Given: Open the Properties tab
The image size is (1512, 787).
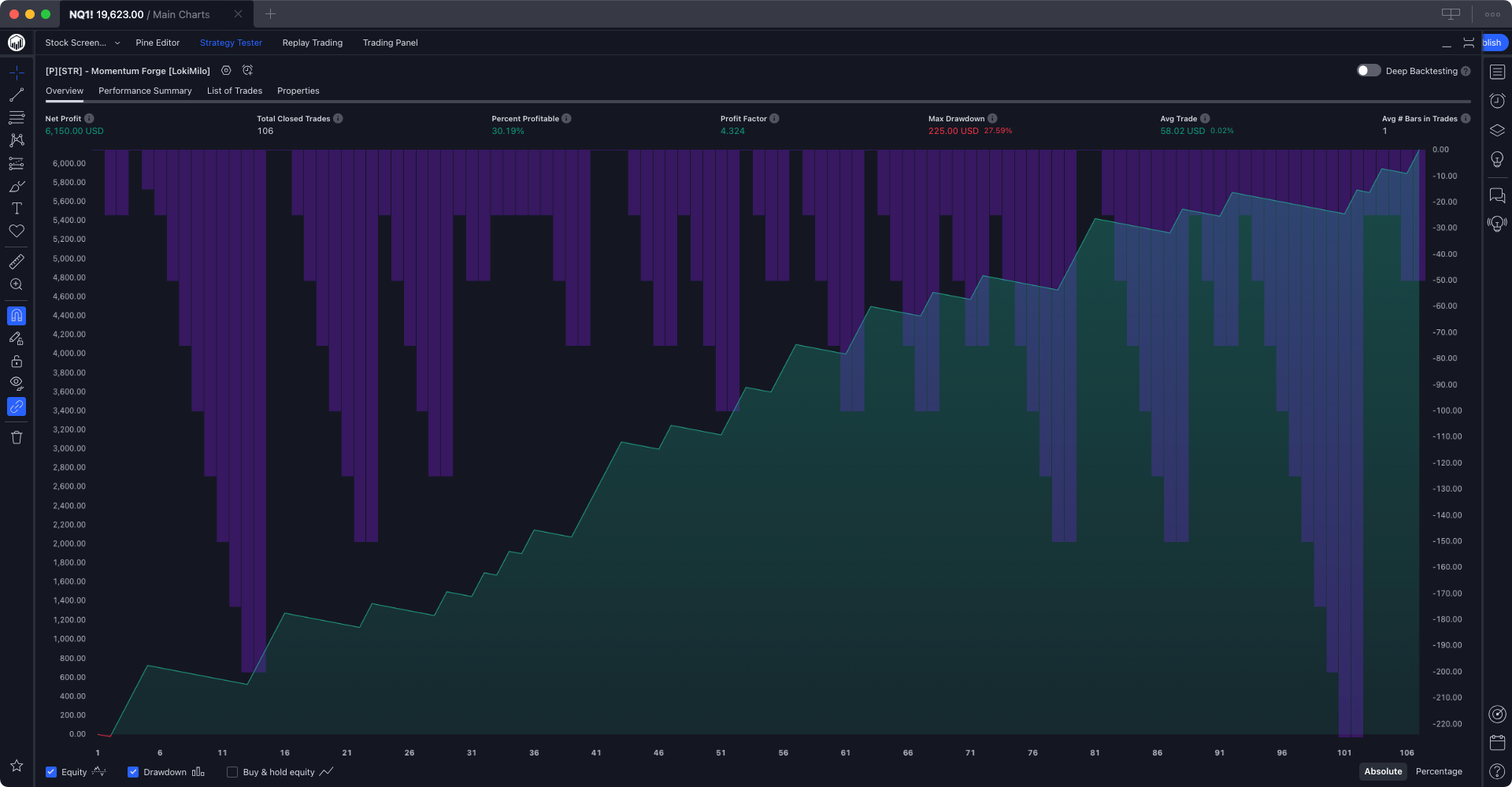Looking at the screenshot, I should (298, 91).
